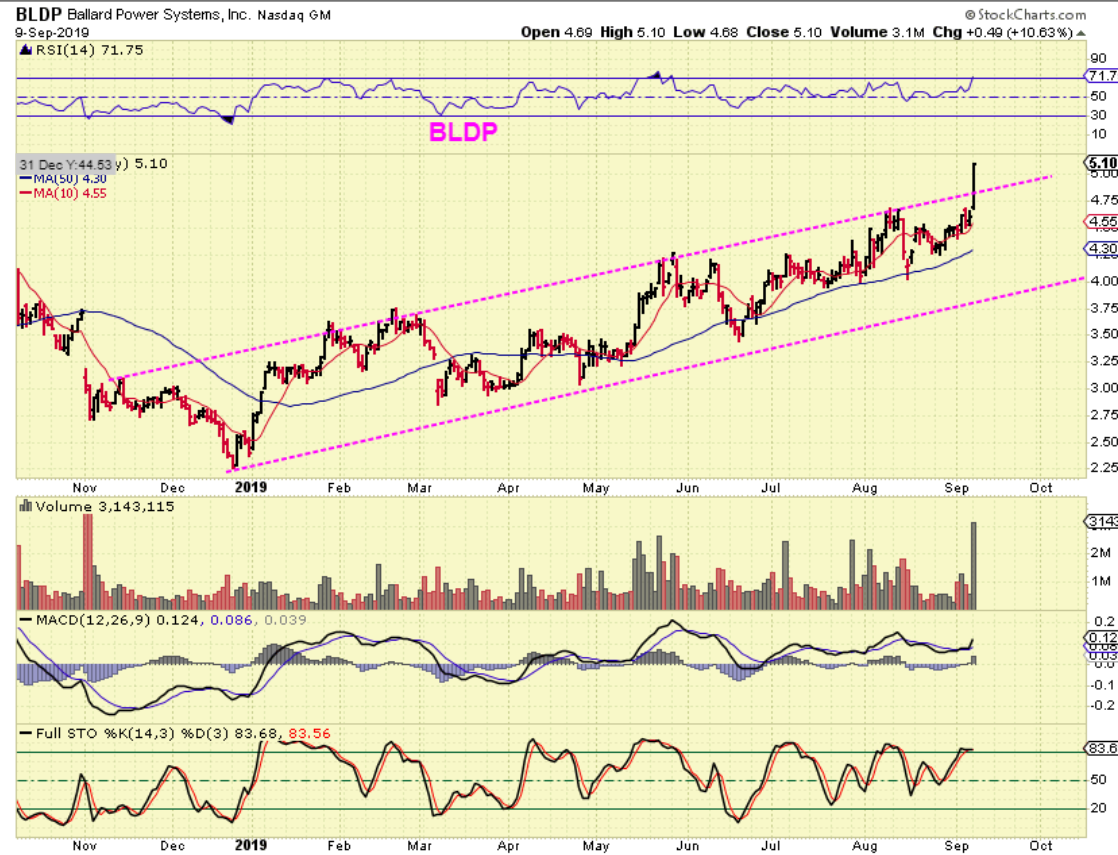Click the Oct label on the bottom time axis

(x=1041, y=846)
